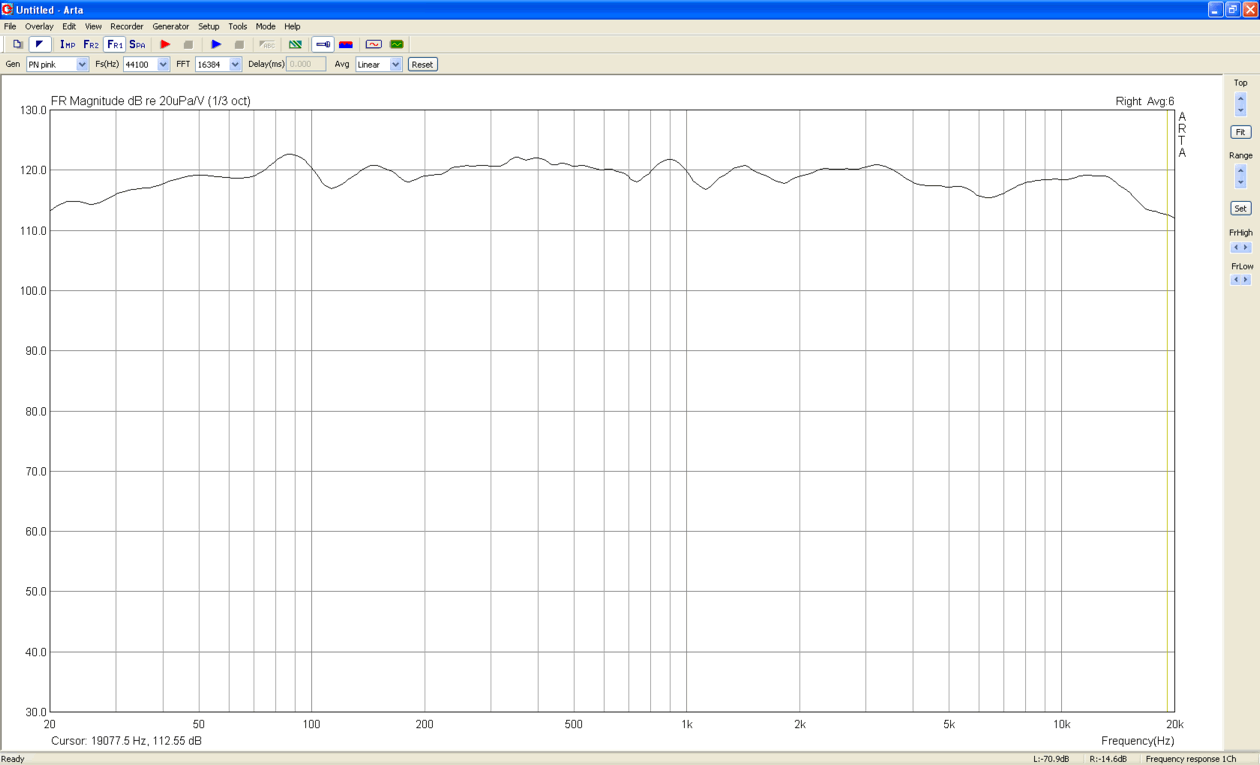The height and width of the screenshot is (765, 1260).
Task: Open the Tools menu
Action: (x=237, y=27)
